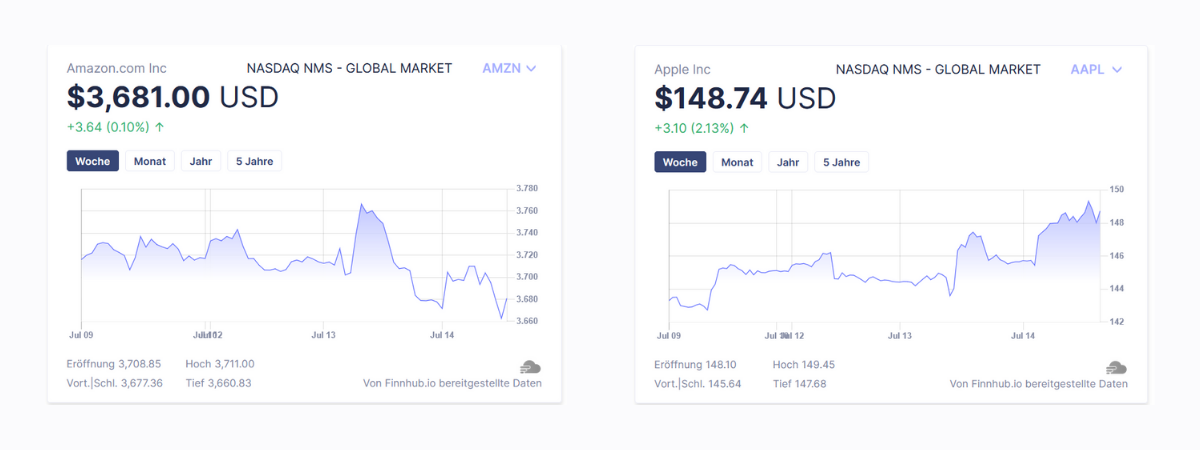Click the green up arrow beside Amazon change

pyautogui.click(x=160, y=127)
